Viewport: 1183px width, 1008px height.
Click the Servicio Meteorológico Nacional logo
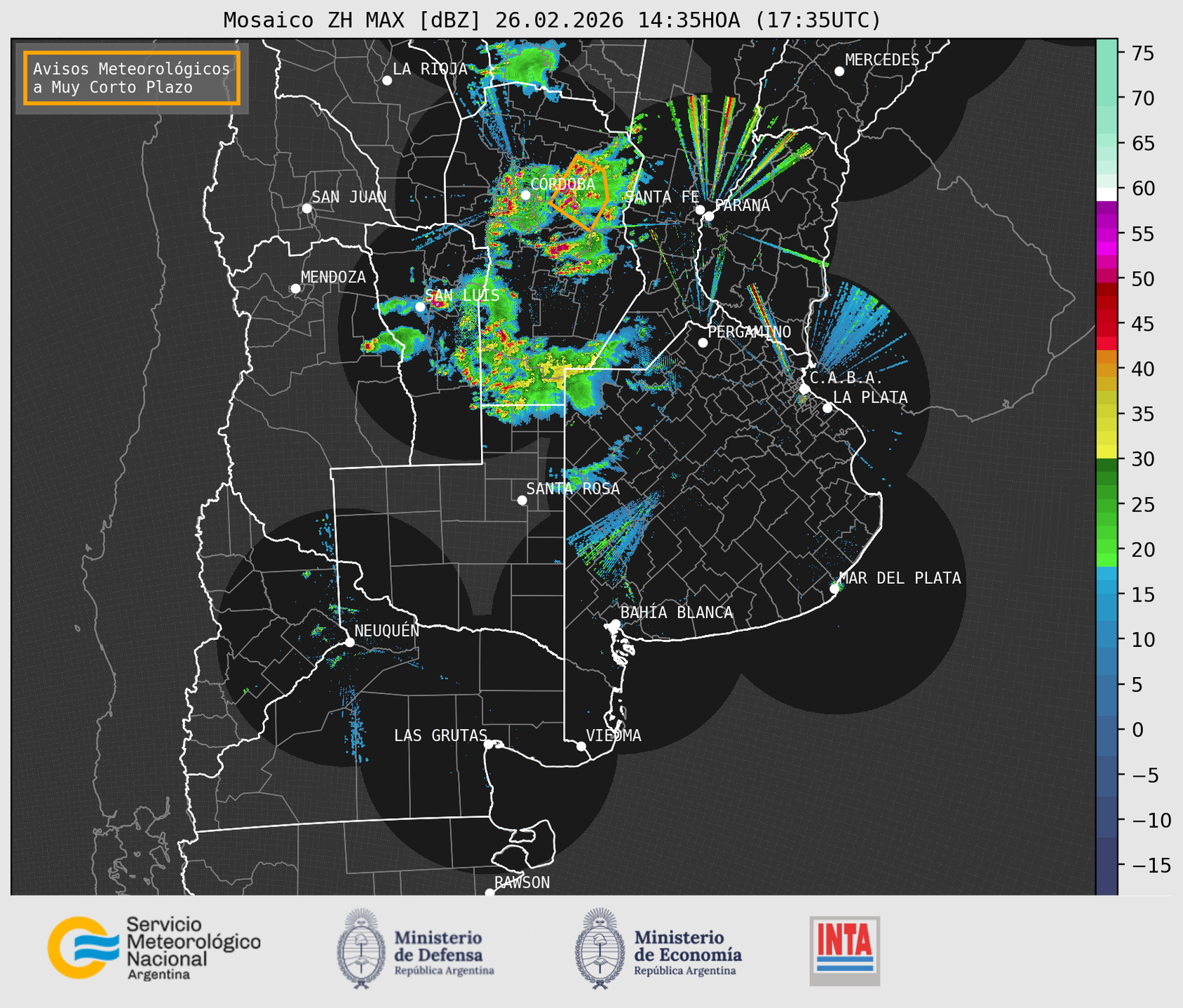pos(154,948)
